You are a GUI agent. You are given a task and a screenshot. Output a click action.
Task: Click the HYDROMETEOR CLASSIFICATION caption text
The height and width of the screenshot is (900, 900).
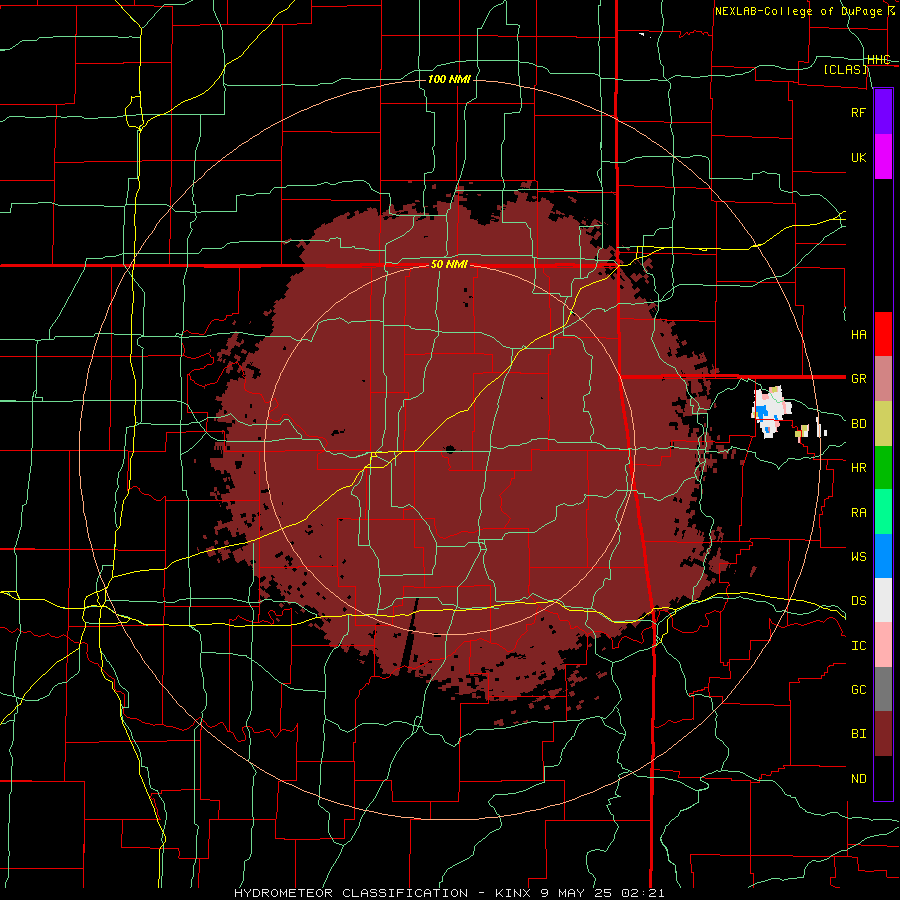point(351,893)
